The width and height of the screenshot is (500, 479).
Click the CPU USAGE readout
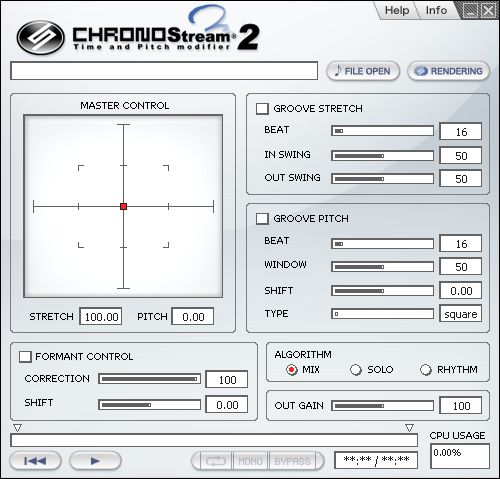point(460,456)
